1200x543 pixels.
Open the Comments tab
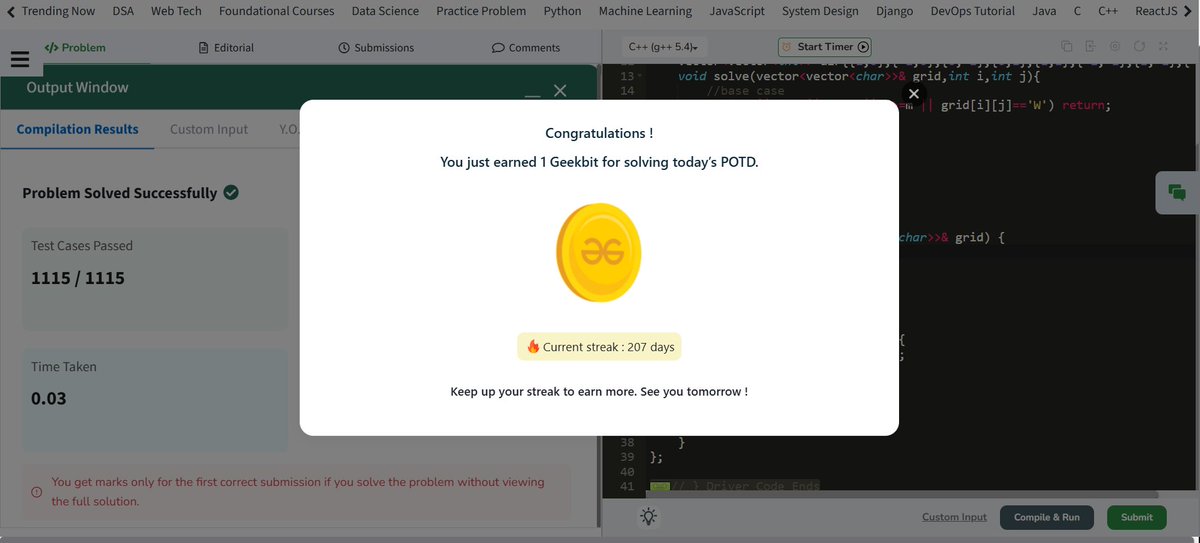[x=526, y=47]
